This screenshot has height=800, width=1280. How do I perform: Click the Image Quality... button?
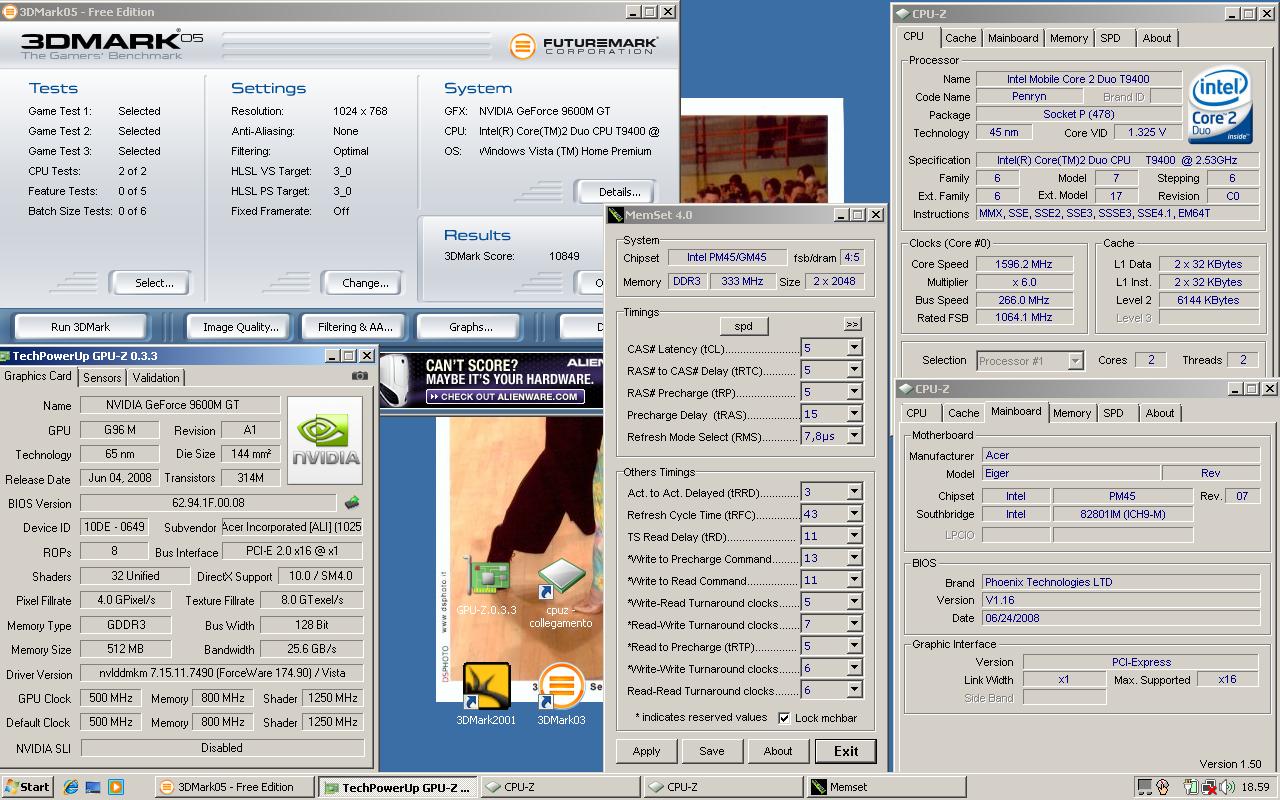pyautogui.click(x=240, y=326)
